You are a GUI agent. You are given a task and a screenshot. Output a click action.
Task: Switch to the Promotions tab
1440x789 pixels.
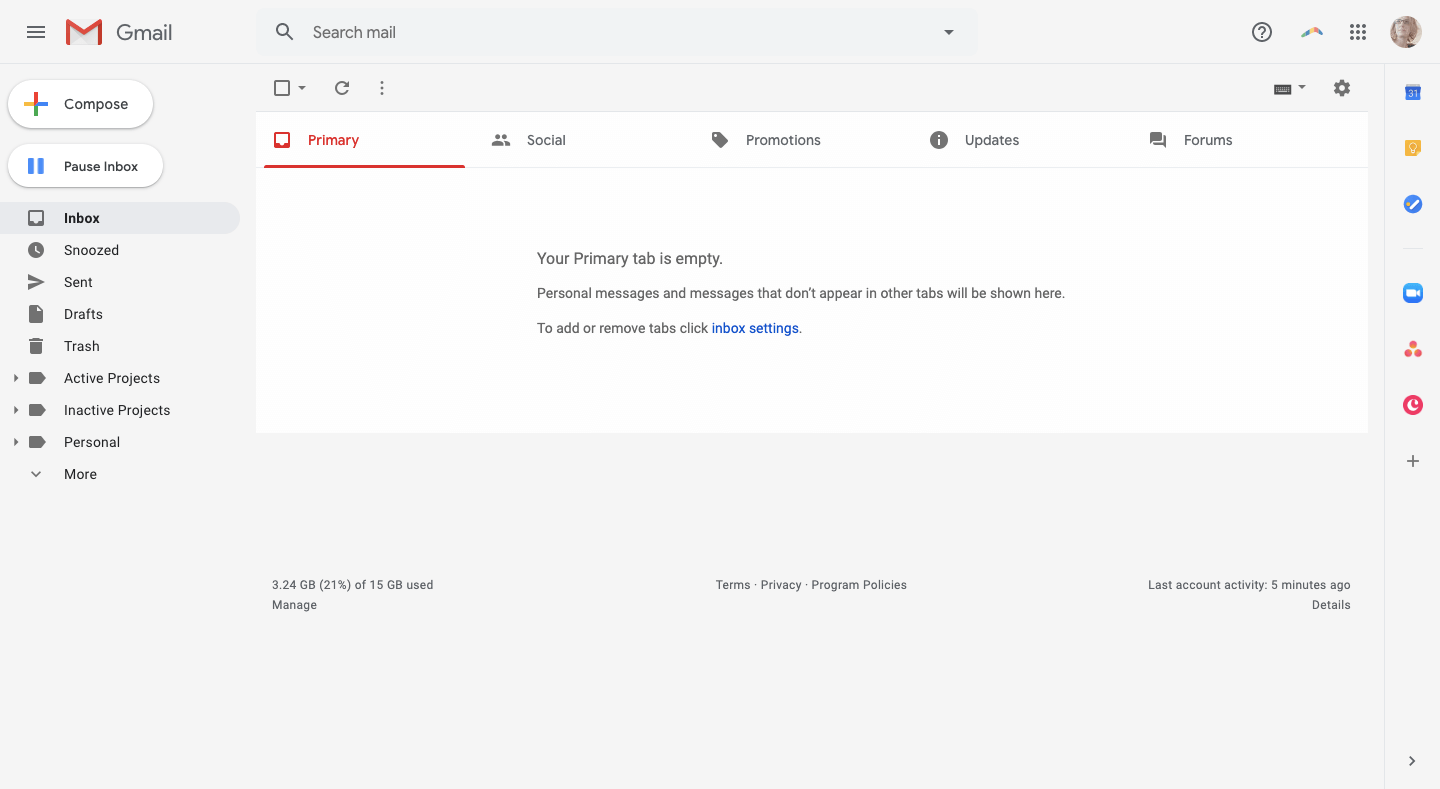(x=804, y=140)
